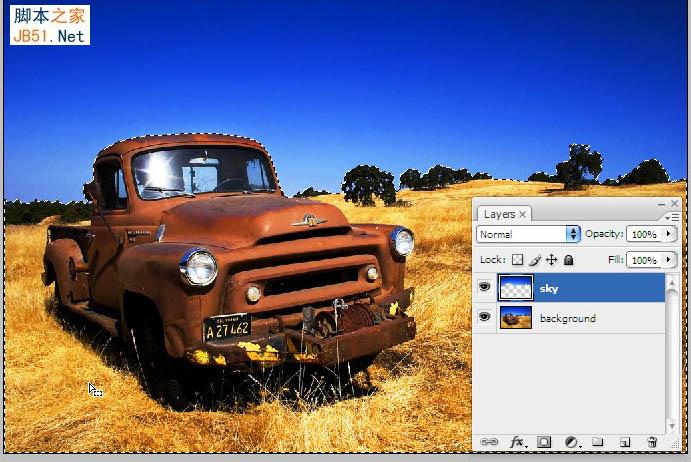This screenshot has height=462, width=691.
Task: Open the Fill slider arrow
Action: [669, 260]
